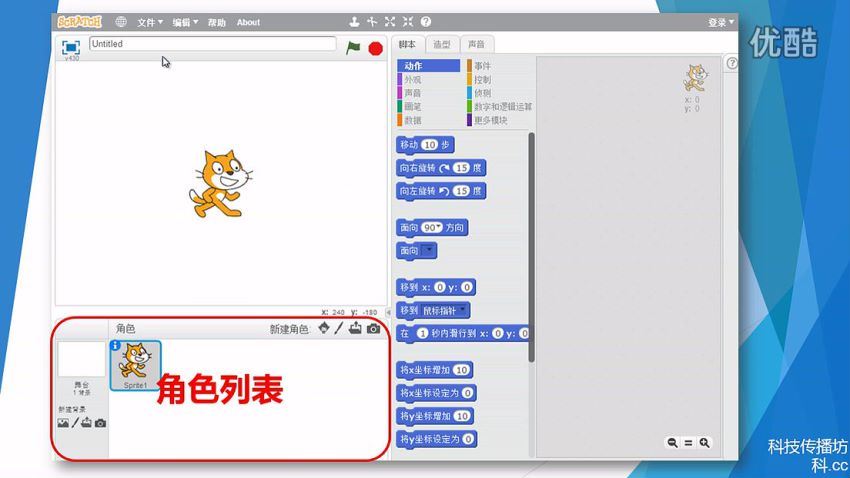Viewport: 850px width, 478px height.
Task: Choose backdrop from library
Action: [63, 423]
